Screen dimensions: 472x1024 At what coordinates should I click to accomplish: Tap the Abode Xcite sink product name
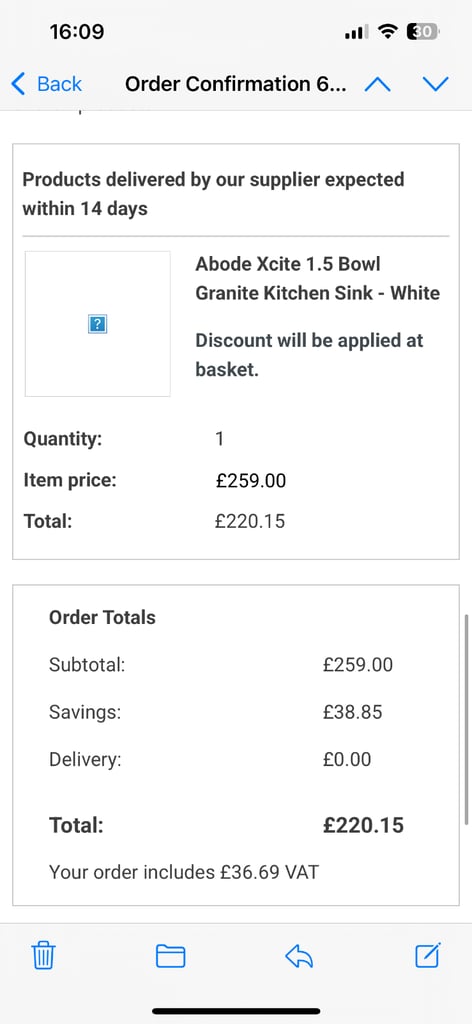click(317, 279)
